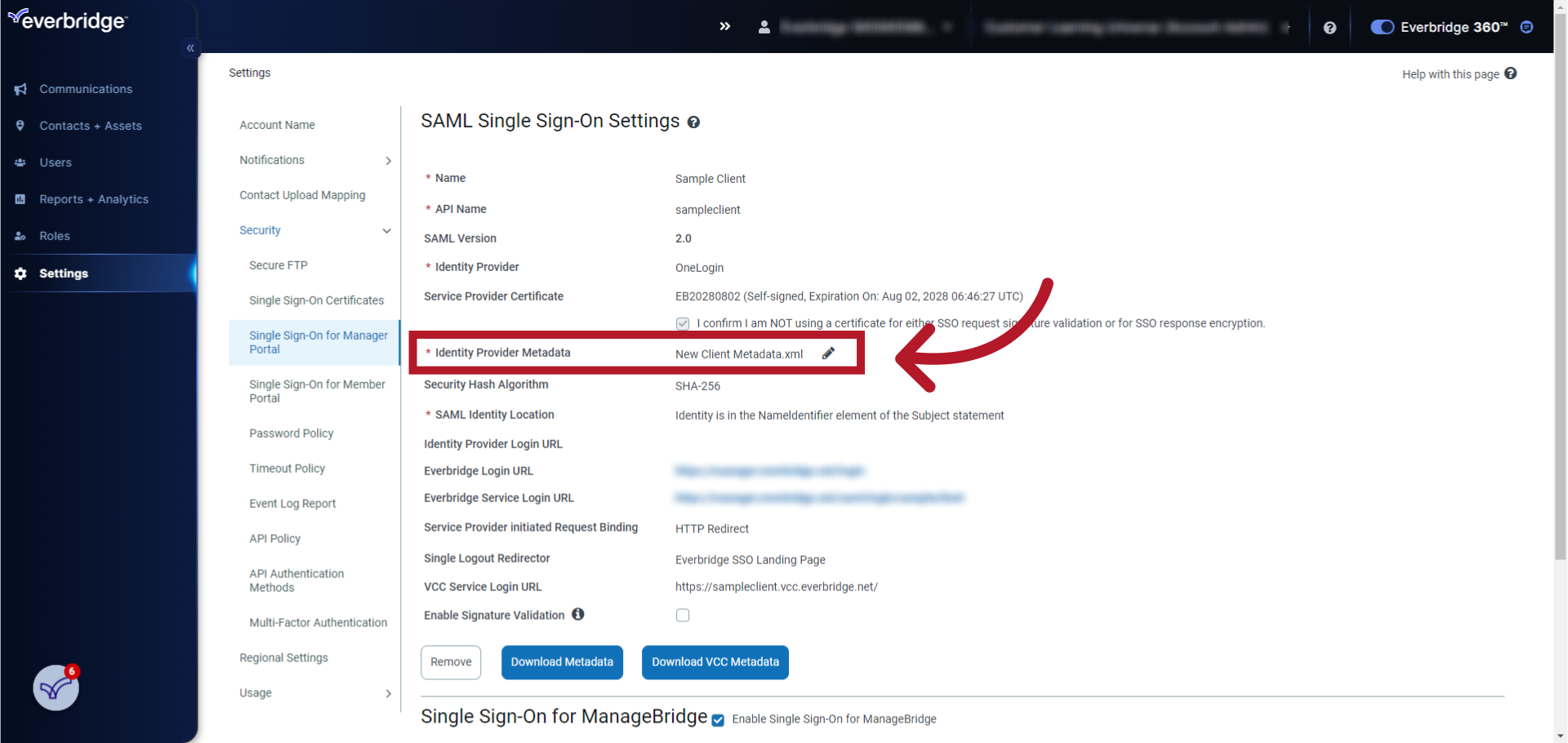Select Password Policy from settings menu
The image size is (1568, 743).
pos(291,433)
